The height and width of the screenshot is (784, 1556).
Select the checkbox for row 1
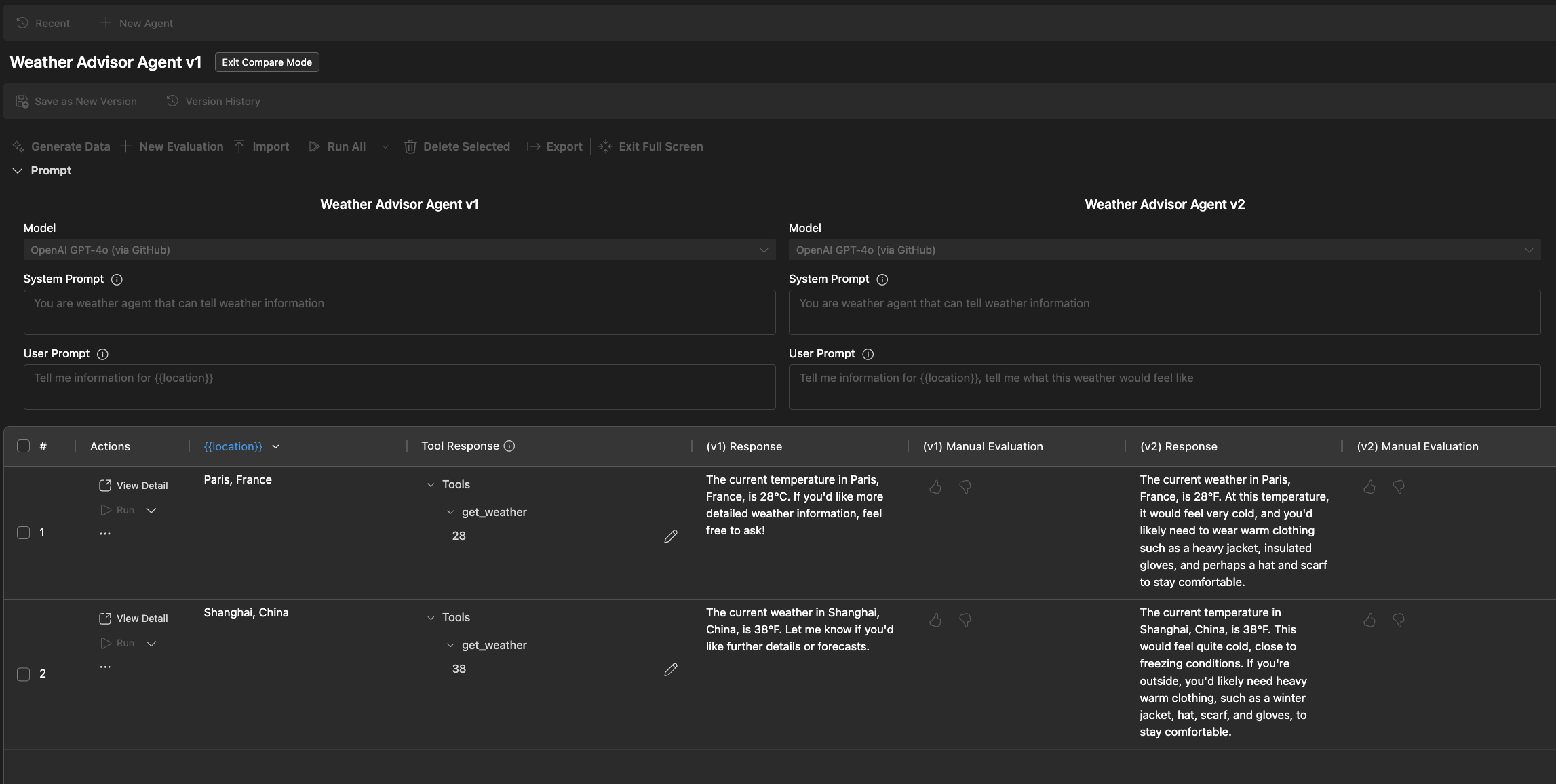pos(24,532)
